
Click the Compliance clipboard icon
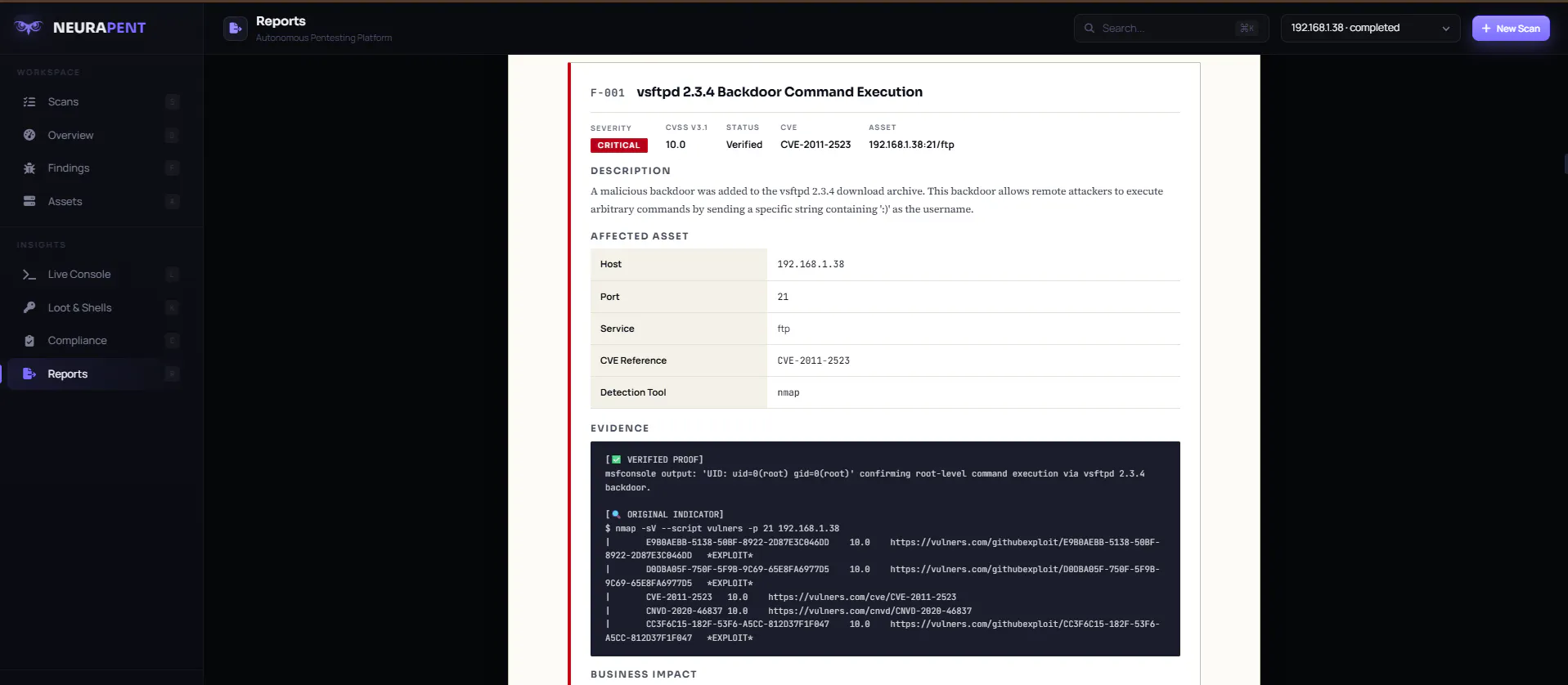pyautogui.click(x=29, y=341)
